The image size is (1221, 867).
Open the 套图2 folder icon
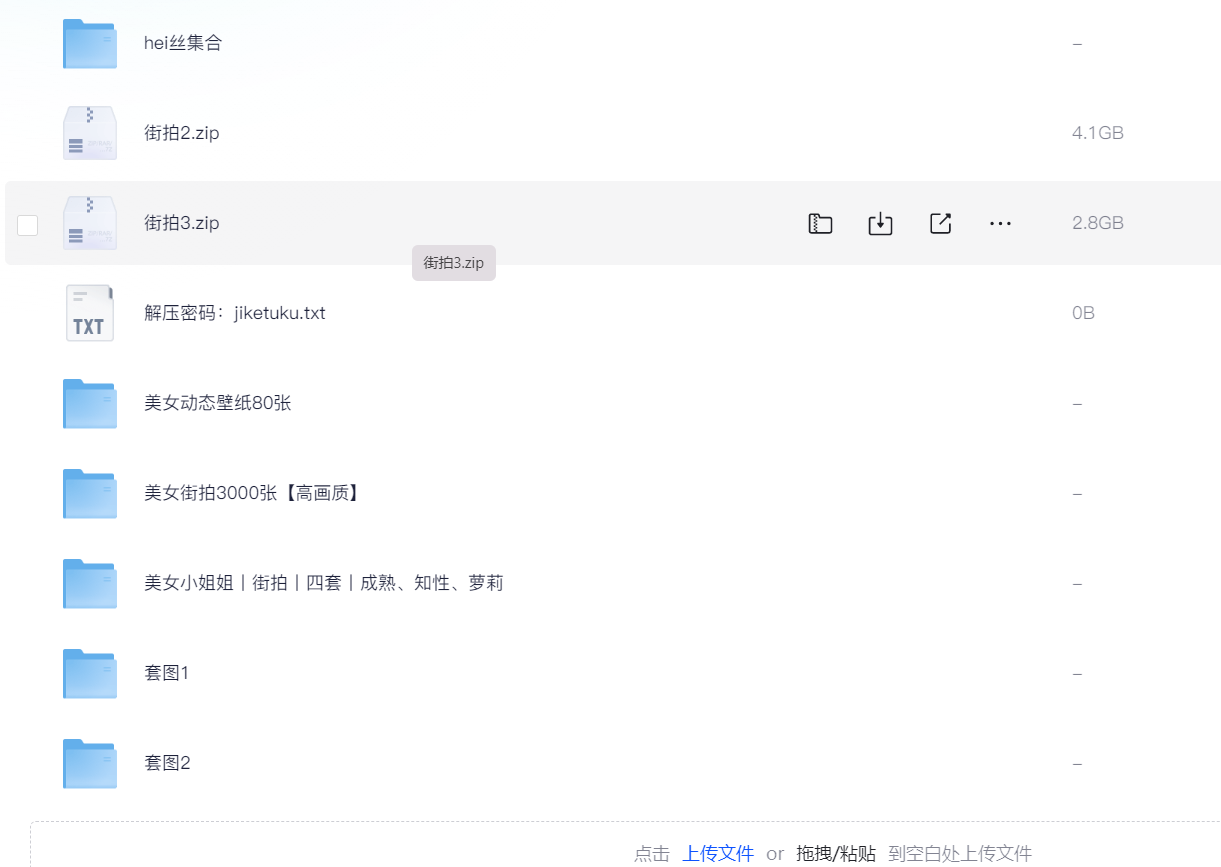coord(90,763)
